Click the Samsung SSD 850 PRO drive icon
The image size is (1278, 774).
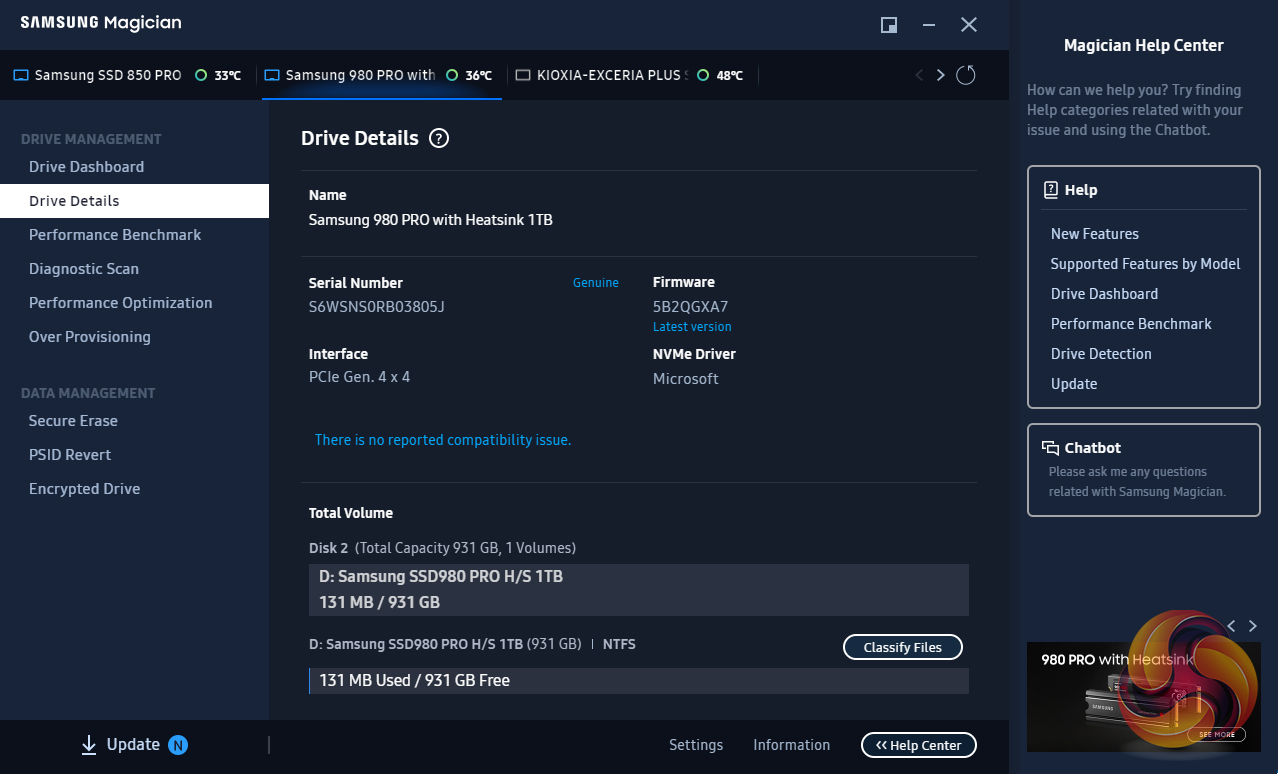click(x=21, y=75)
